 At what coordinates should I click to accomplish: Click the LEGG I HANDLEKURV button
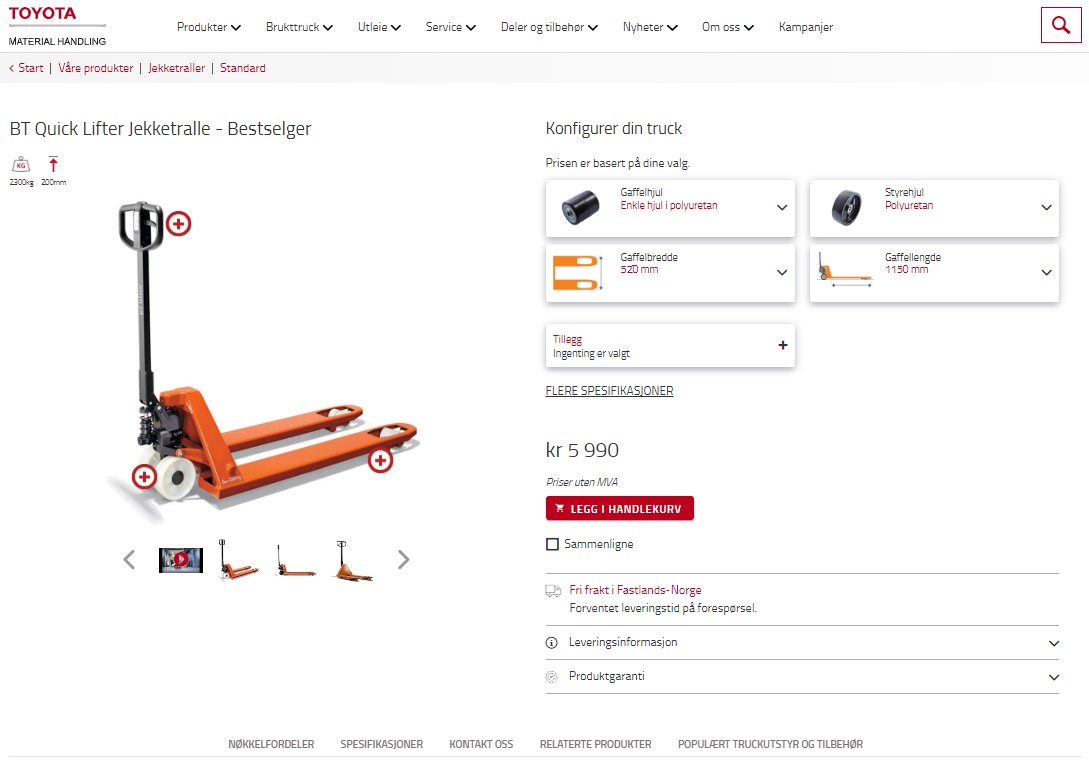pyautogui.click(x=620, y=509)
